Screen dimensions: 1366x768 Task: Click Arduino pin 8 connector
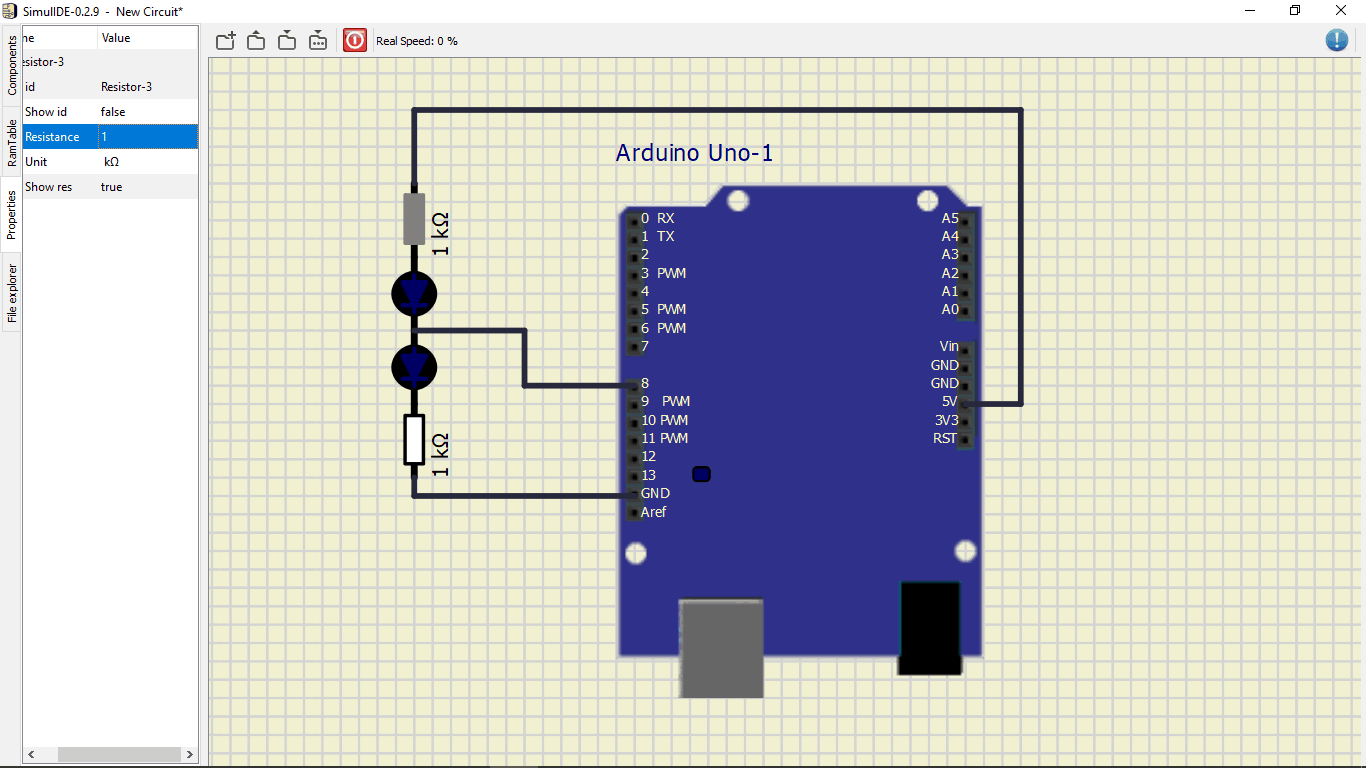[633, 384]
